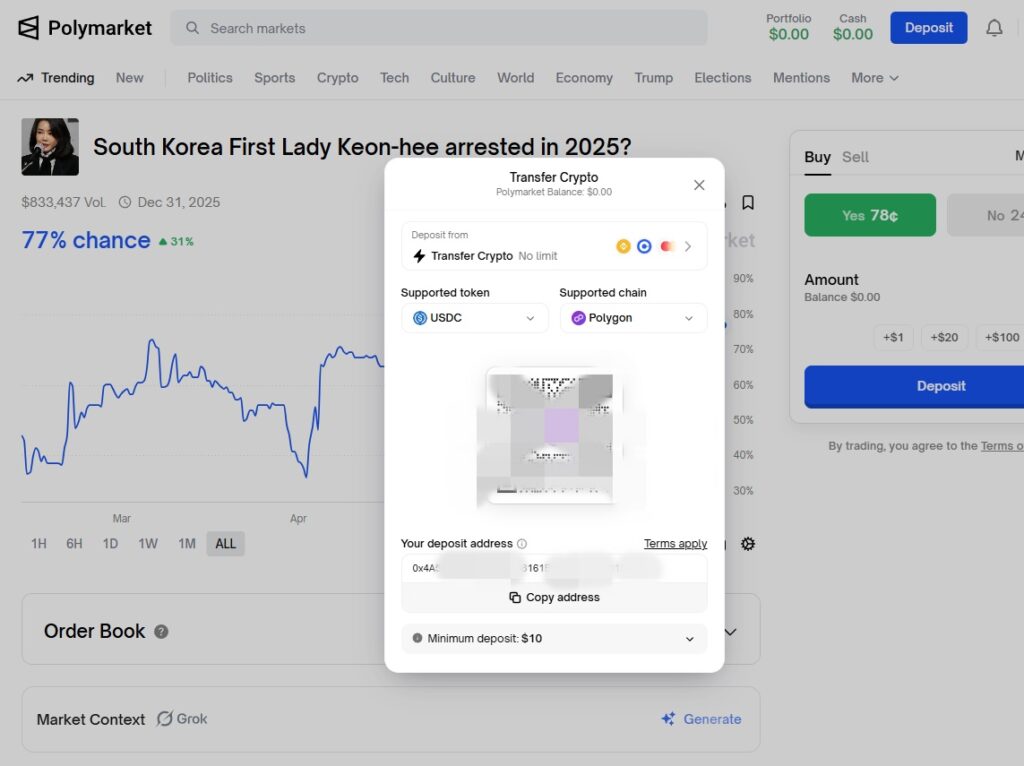Screen dimensions: 1024x766
Task: Click the Polymarket logo
Action: pos(85,28)
